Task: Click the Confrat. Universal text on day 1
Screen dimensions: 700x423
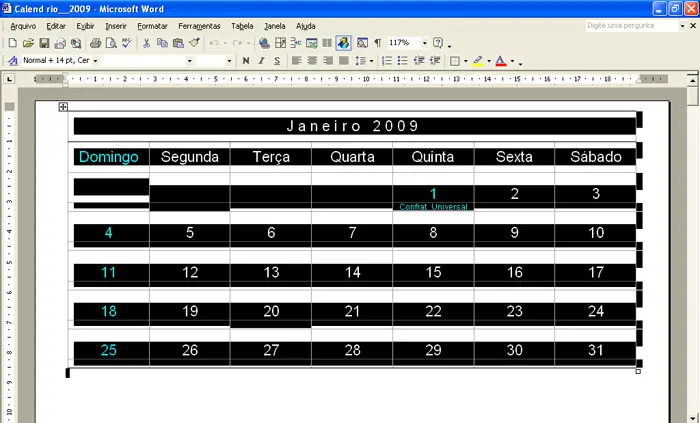Action: (x=433, y=207)
